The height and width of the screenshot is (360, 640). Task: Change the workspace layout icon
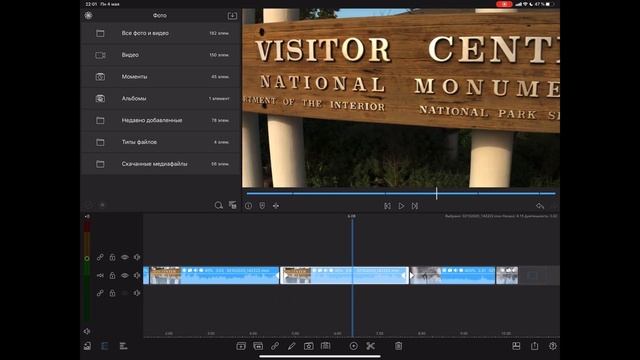tap(516, 346)
